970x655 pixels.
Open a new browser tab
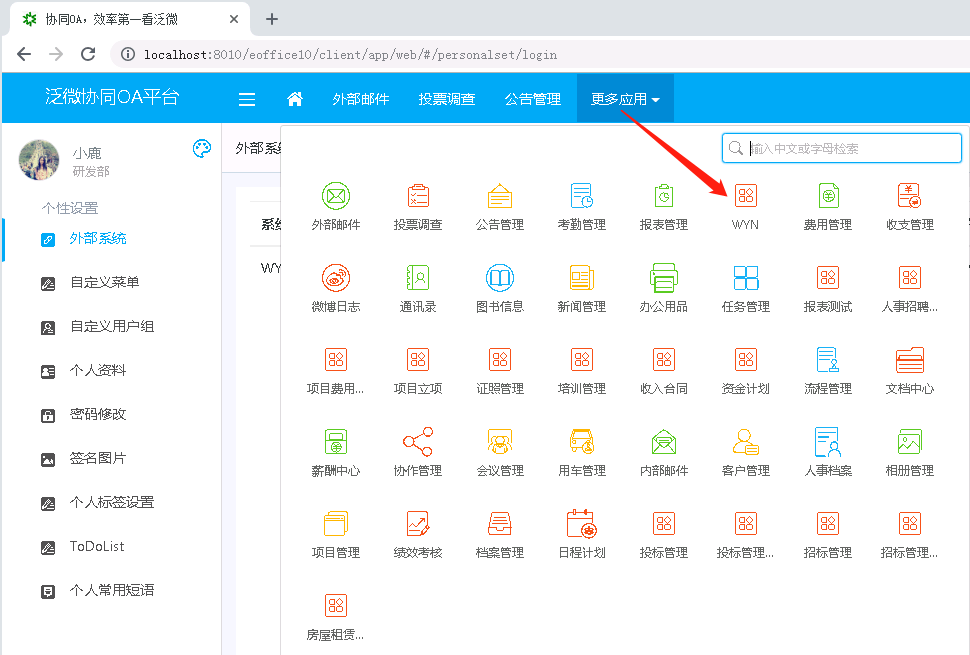271,19
